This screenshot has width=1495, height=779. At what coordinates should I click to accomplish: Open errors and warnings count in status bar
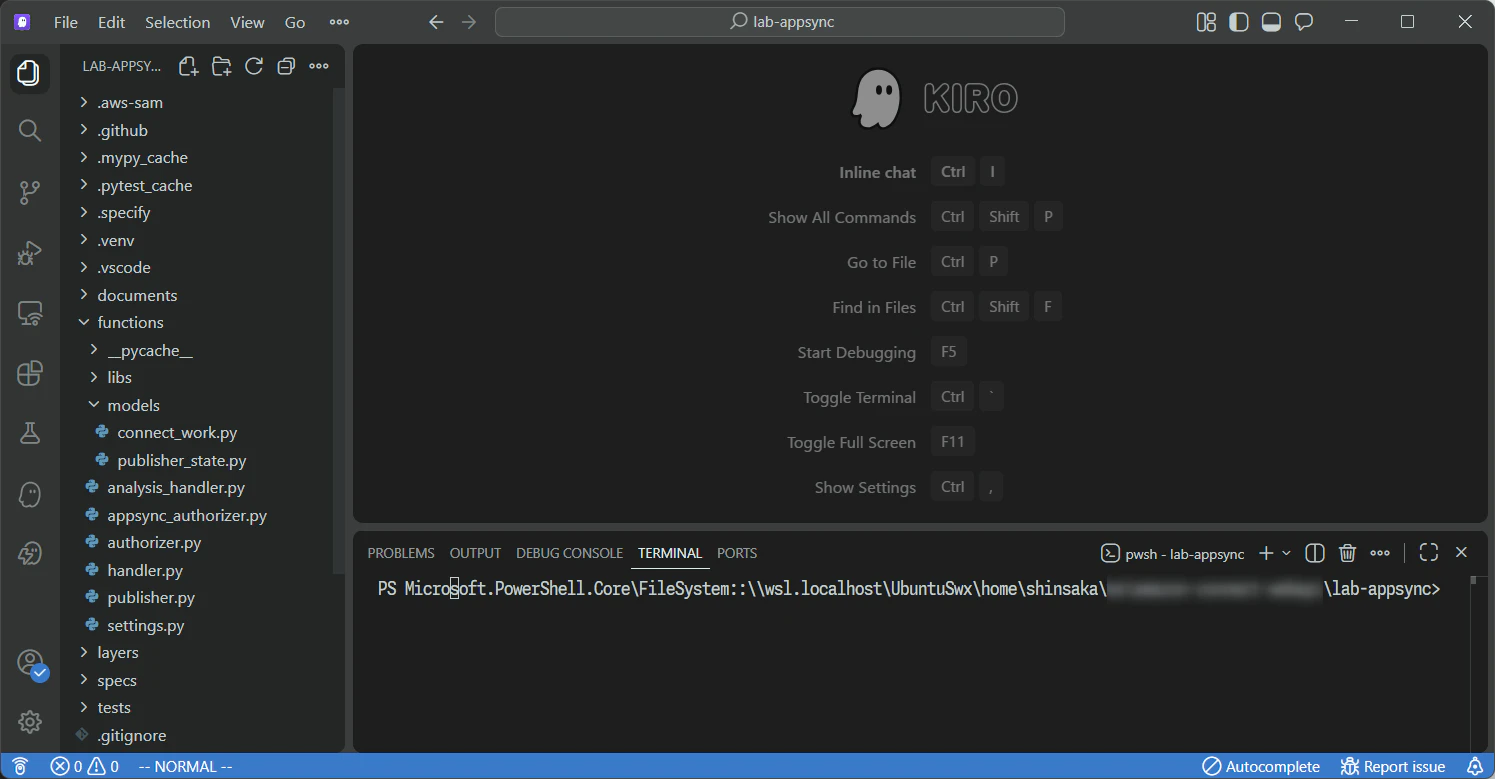84,767
